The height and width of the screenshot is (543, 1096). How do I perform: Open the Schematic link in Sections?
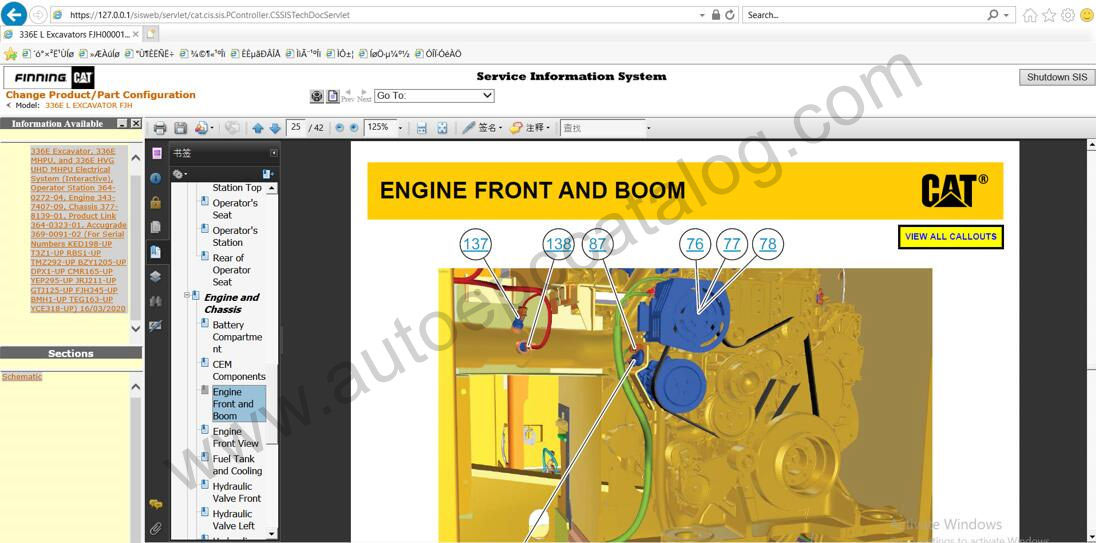coord(22,377)
